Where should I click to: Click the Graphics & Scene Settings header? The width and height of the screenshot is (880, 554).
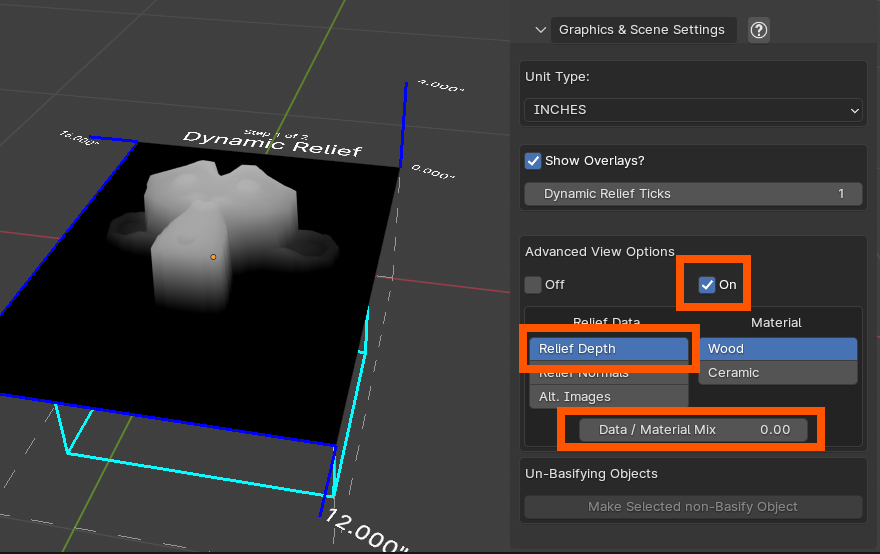click(641, 30)
